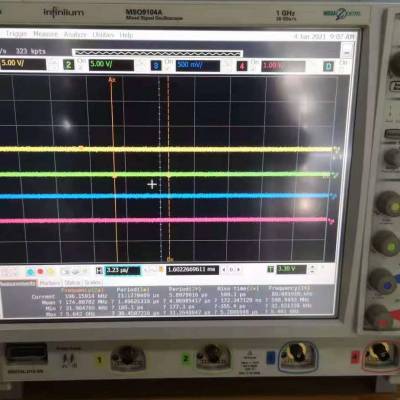Click the channel 3 500 mV/ scale field
The width and height of the screenshot is (400, 400).
(198, 66)
